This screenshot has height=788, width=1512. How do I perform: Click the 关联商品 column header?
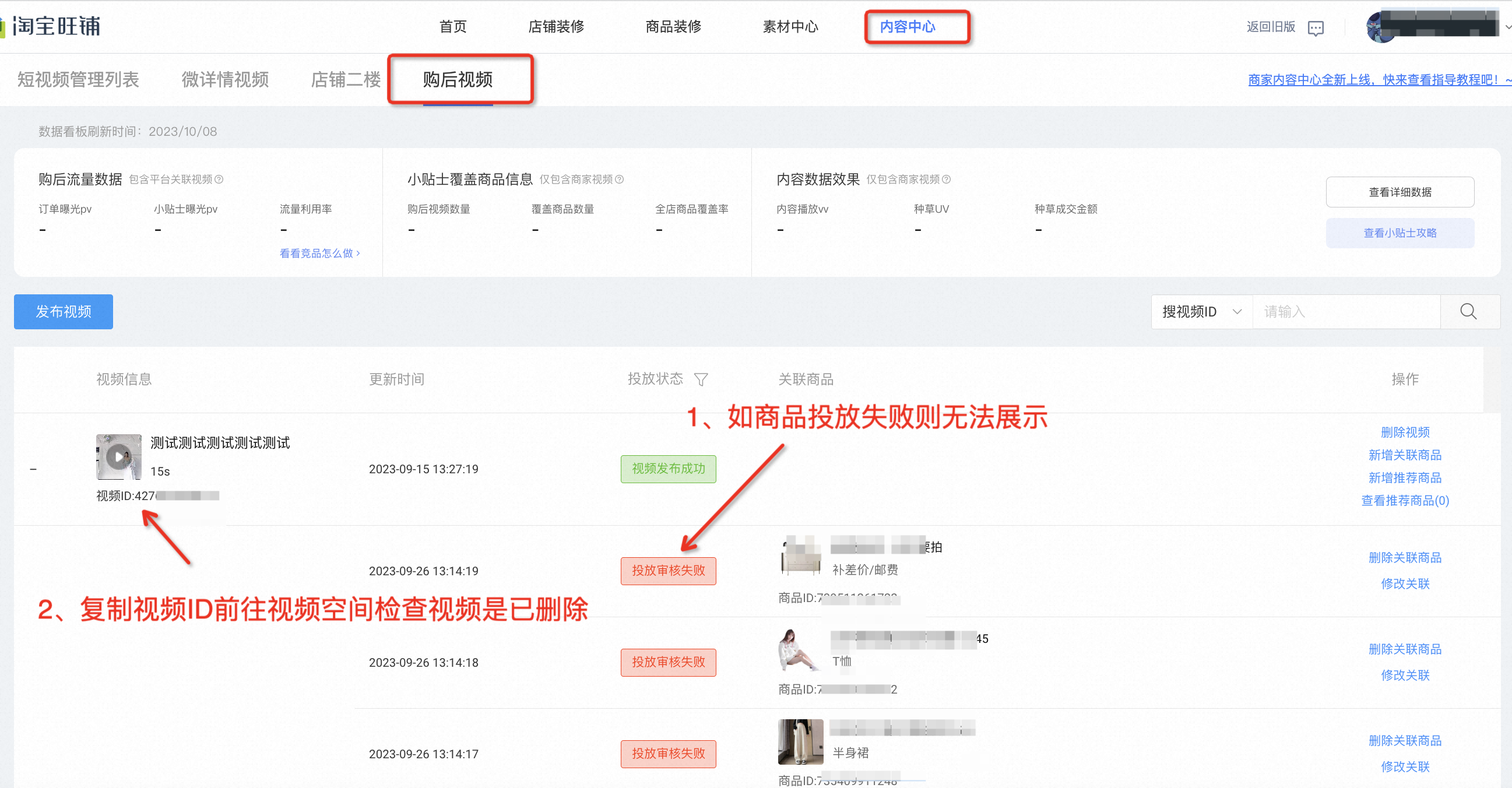coord(806,379)
